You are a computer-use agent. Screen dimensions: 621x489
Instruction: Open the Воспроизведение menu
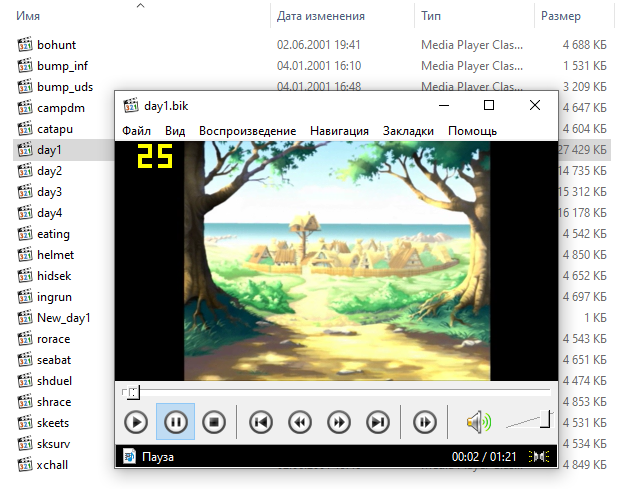click(x=248, y=131)
